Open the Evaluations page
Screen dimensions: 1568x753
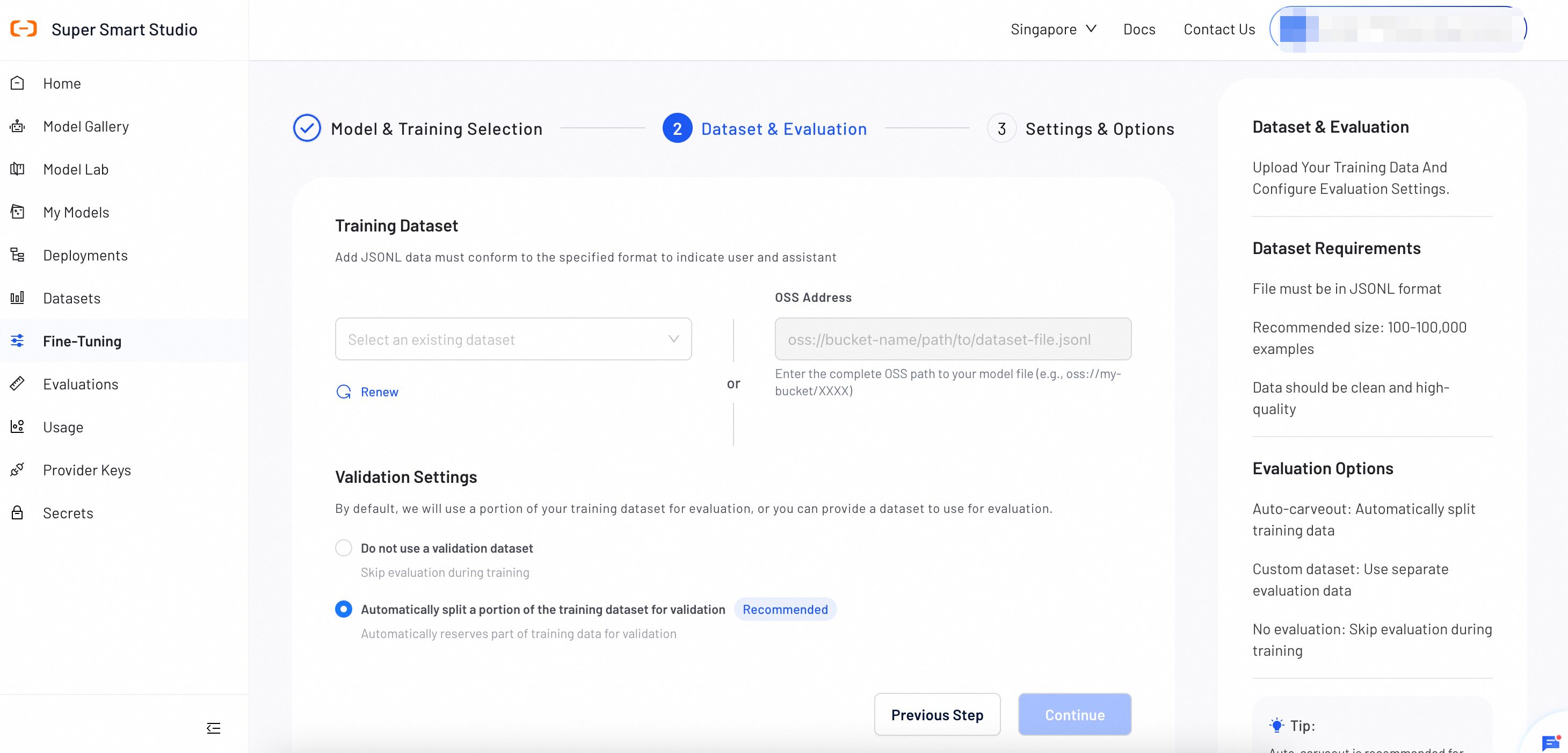[x=124, y=383]
